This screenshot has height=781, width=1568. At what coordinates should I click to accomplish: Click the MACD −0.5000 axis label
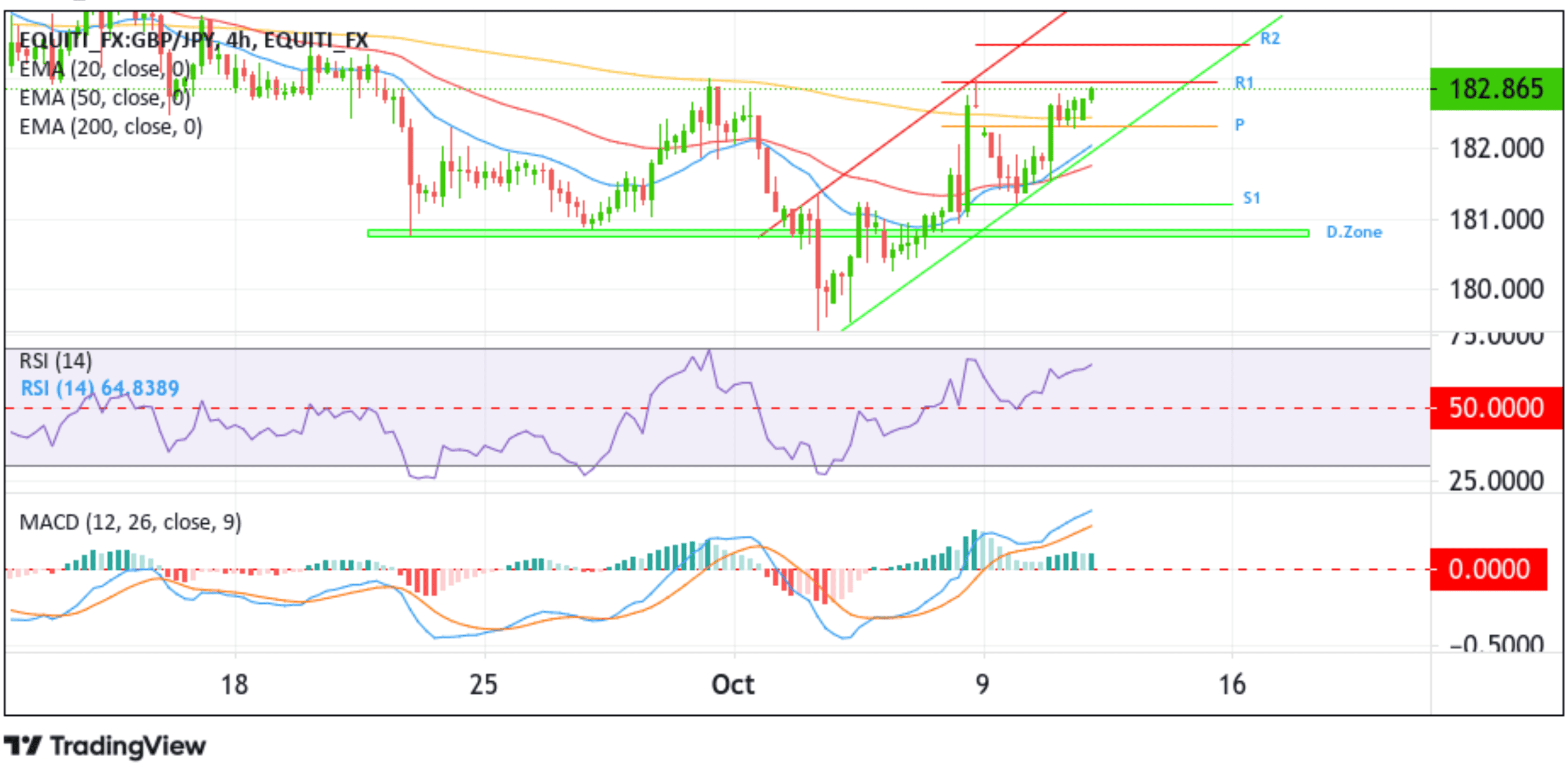[x=1496, y=644]
